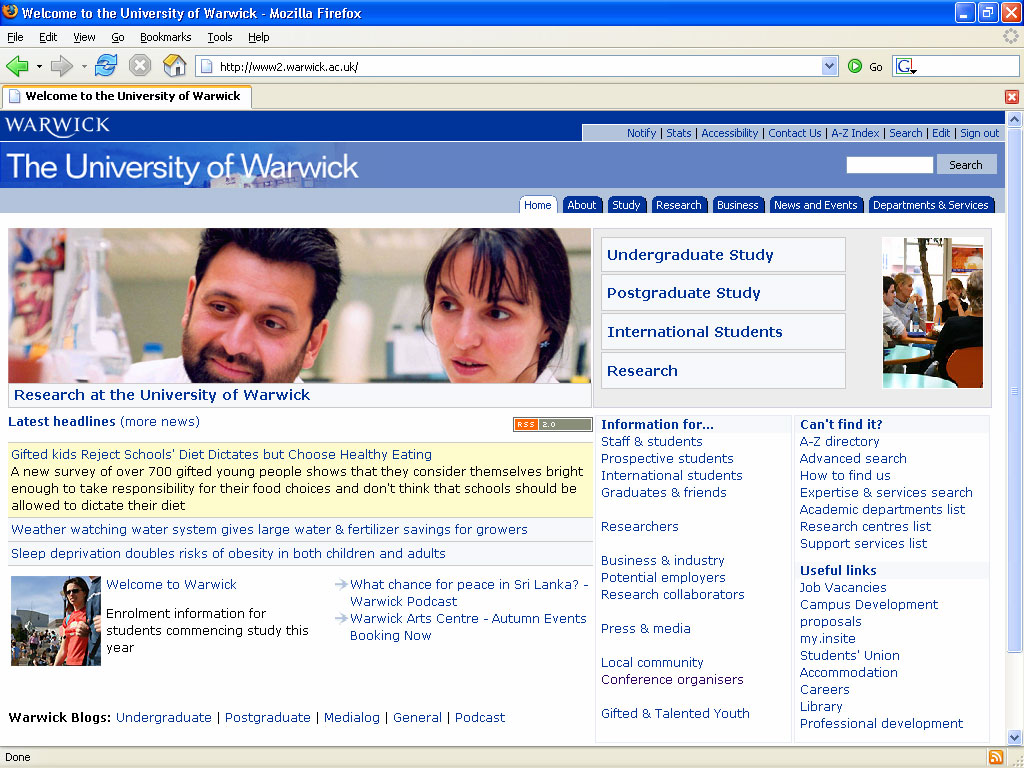Click the Google search engine icon
This screenshot has height=768, width=1024.
pos(904,66)
